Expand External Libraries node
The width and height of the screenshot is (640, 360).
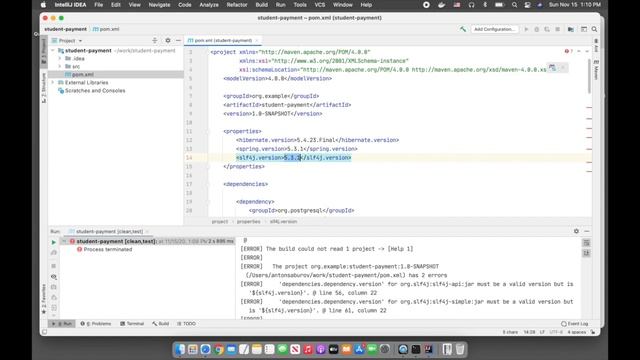53,82
